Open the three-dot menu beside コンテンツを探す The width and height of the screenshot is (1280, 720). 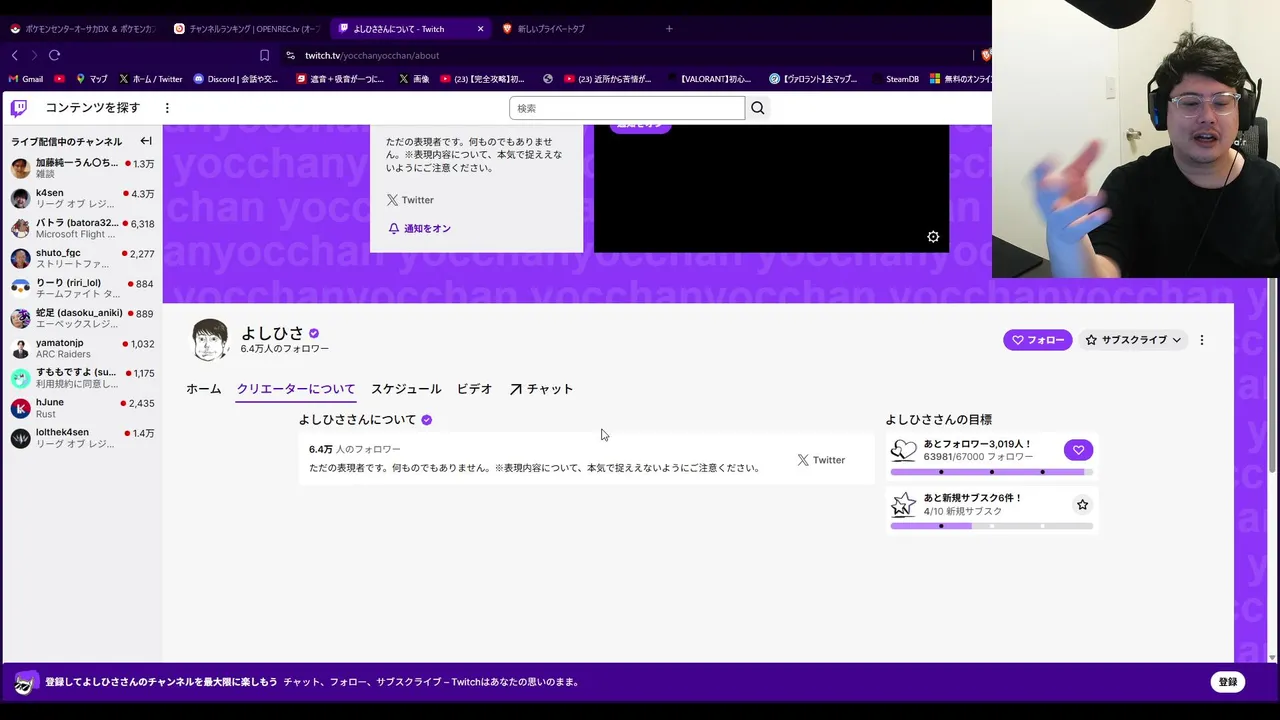pyautogui.click(x=167, y=108)
